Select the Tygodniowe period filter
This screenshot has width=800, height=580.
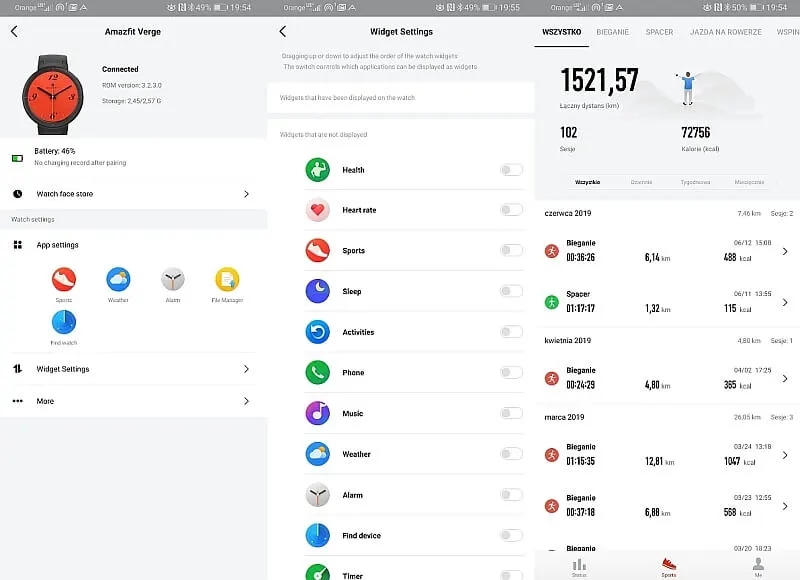pyautogui.click(x=695, y=182)
